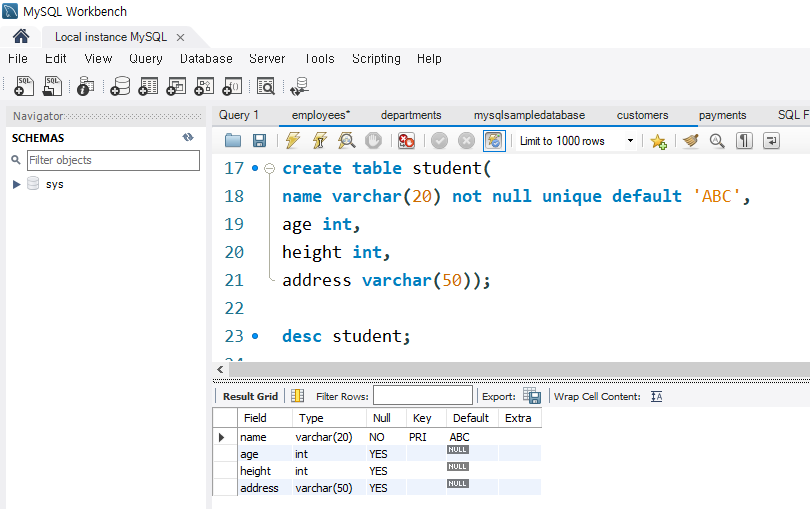This screenshot has height=509, width=810.
Task: Open the Help menu
Action: [x=429, y=58]
